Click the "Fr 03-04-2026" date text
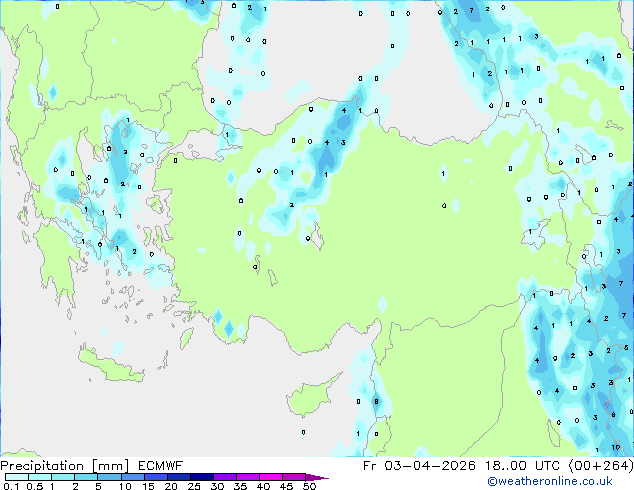The height and width of the screenshot is (490, 634). pos(419,466)
